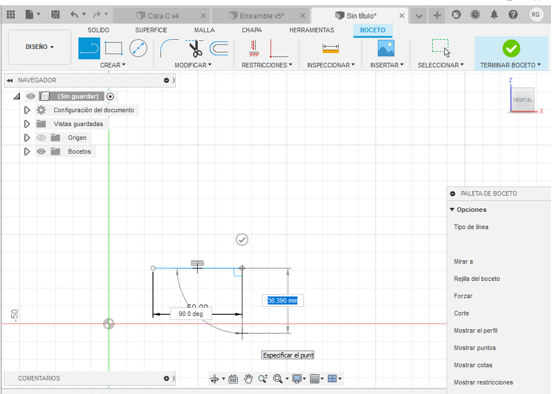Collapse the Opciones section in sketch palette

[452, 210]
